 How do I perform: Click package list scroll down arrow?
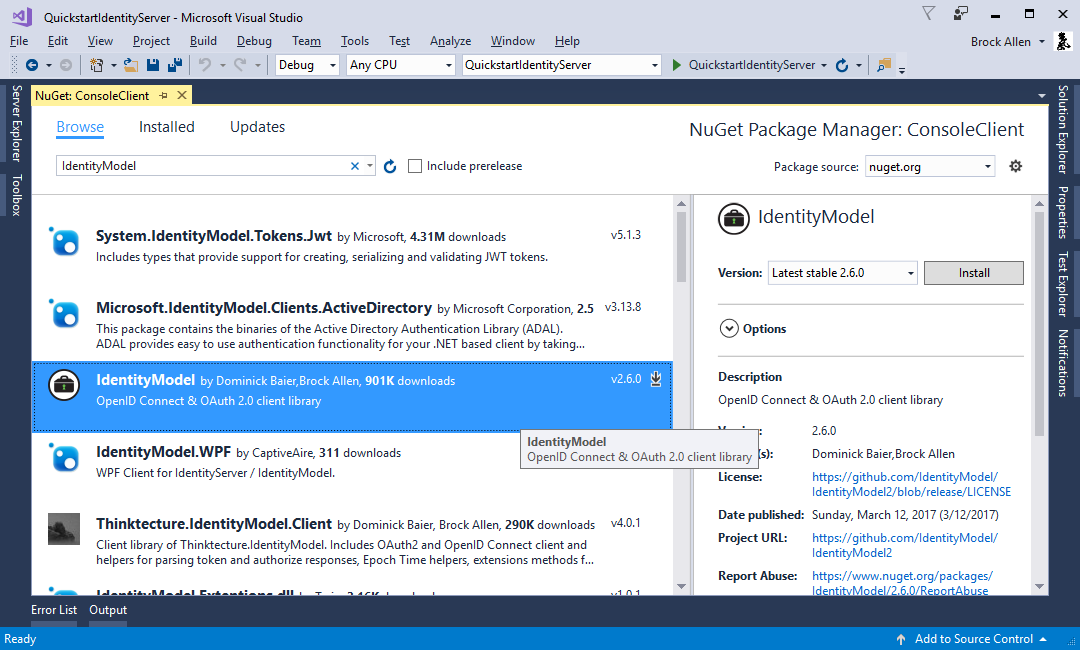click(x=681, y=587)
